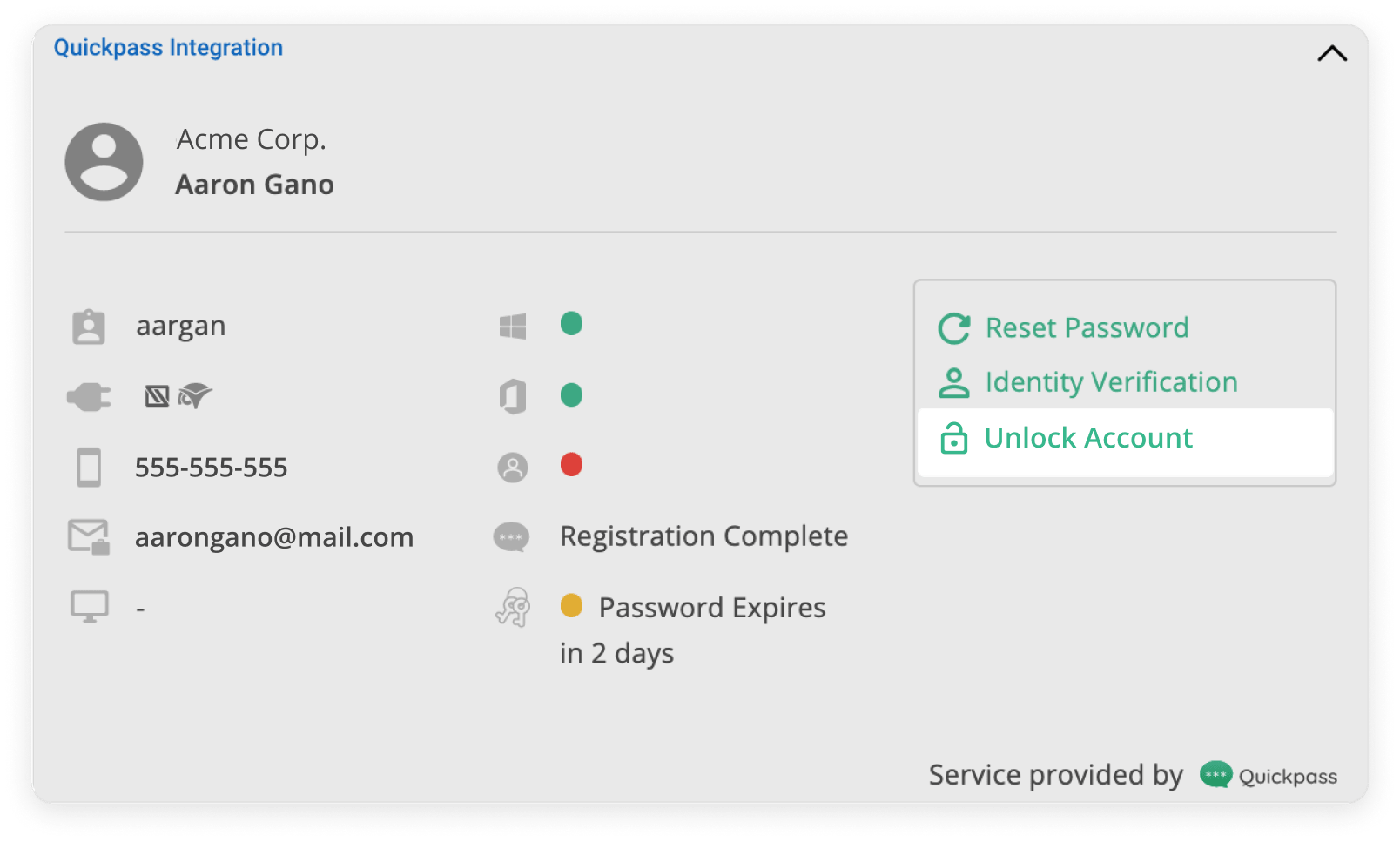This screenshot has height=842, width=1400.
Task: Click the username badge icon
Action: [x=89, y=327]
